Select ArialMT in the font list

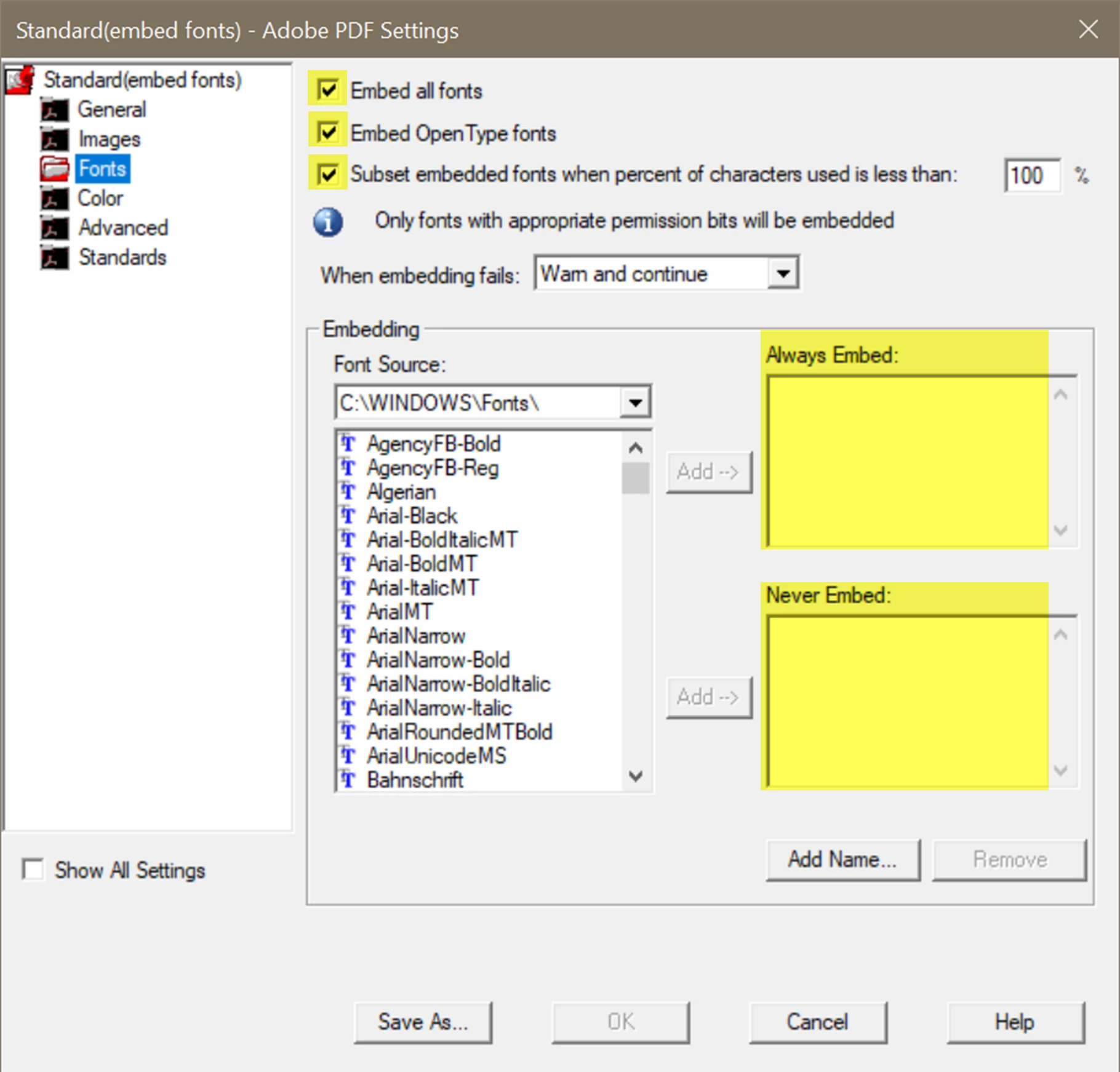(x=400, y=612)
